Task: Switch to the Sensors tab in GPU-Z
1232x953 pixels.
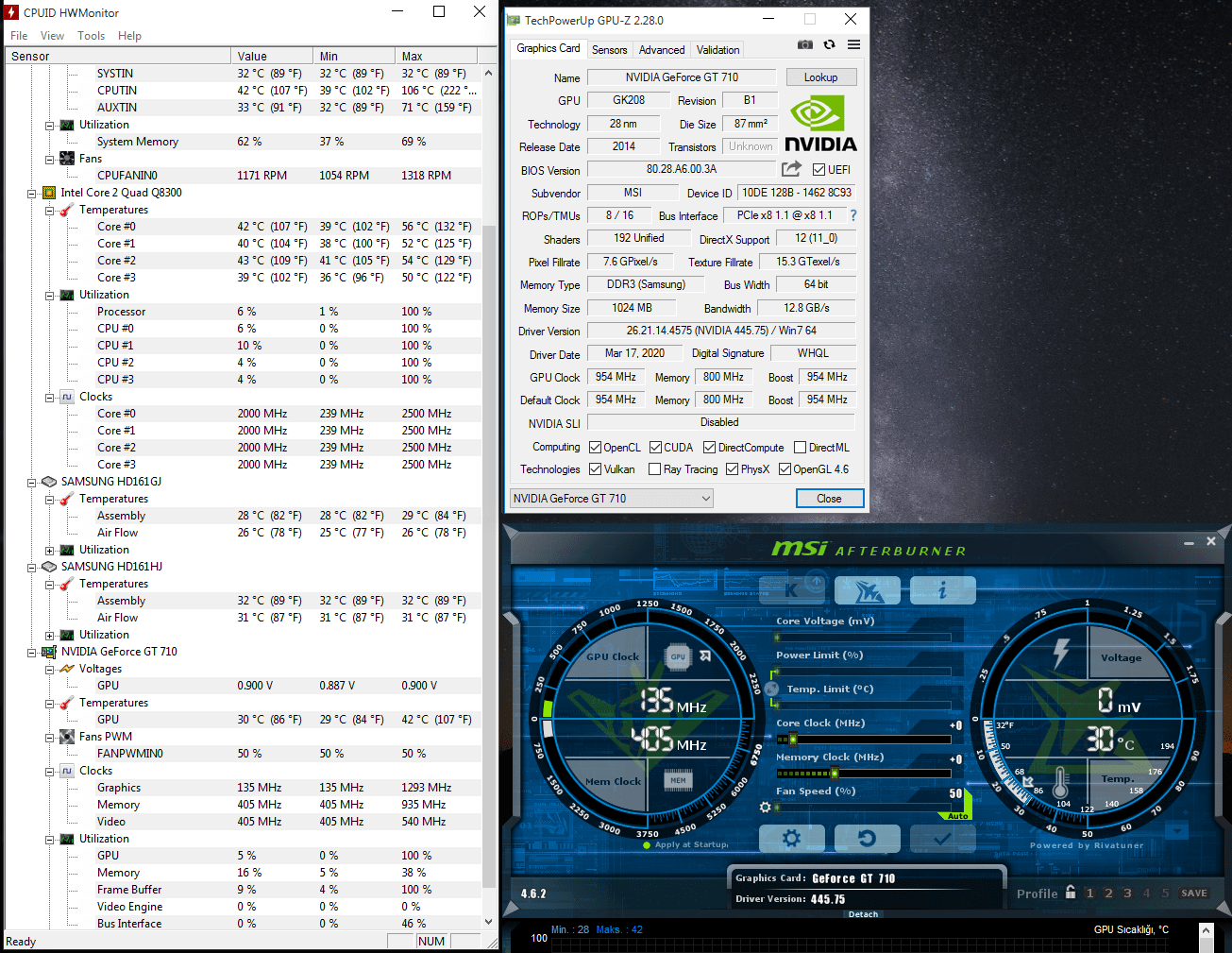Action: pyautogui.click(x=609, y=50)
